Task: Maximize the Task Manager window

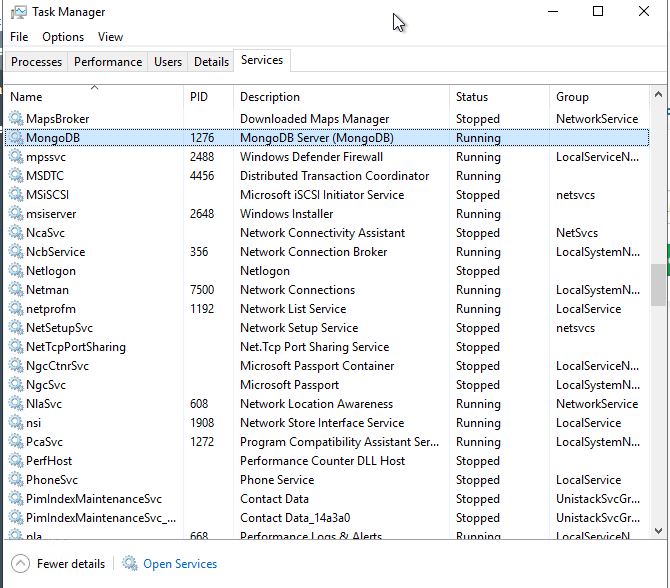Action: click(x=598, y=11)
